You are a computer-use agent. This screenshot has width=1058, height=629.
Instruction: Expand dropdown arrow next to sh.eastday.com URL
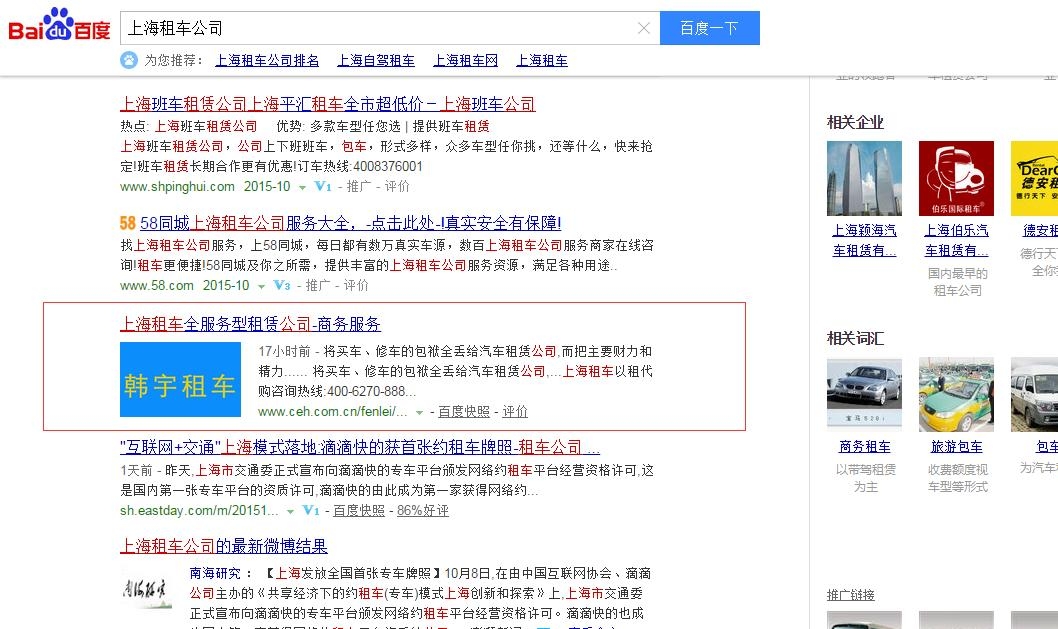(x=290, y=511)
